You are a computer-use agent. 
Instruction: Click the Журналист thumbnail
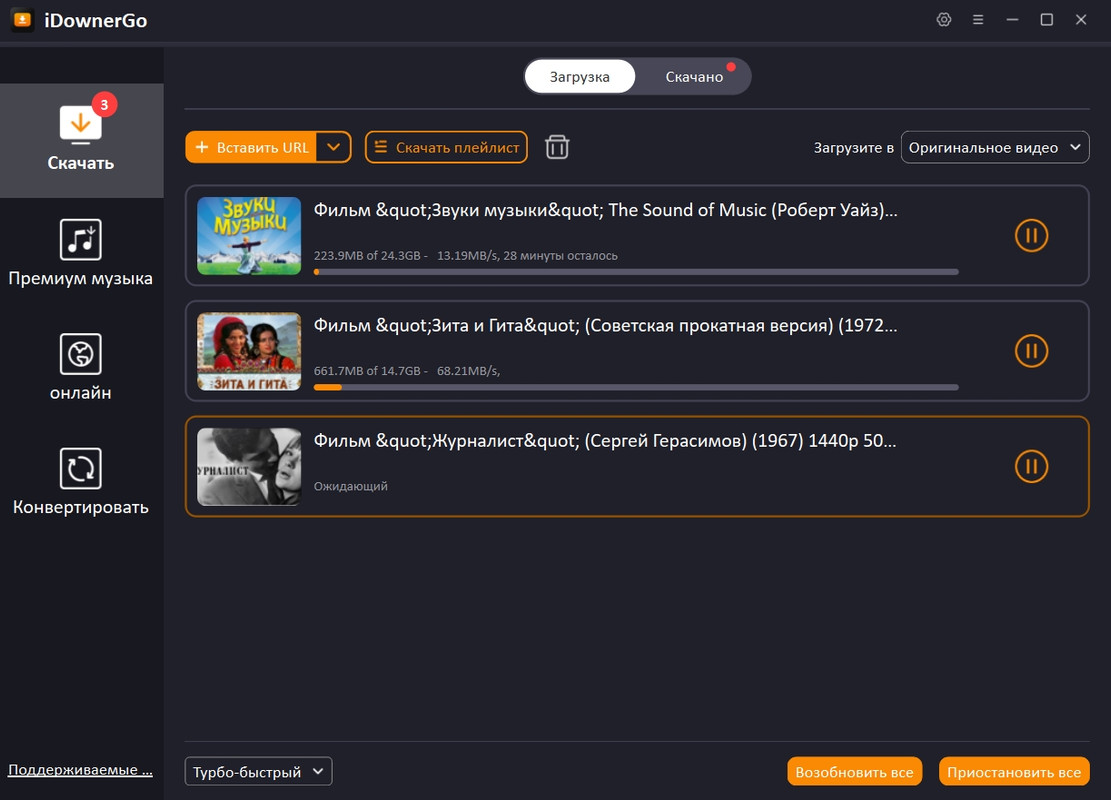(249, 467)
